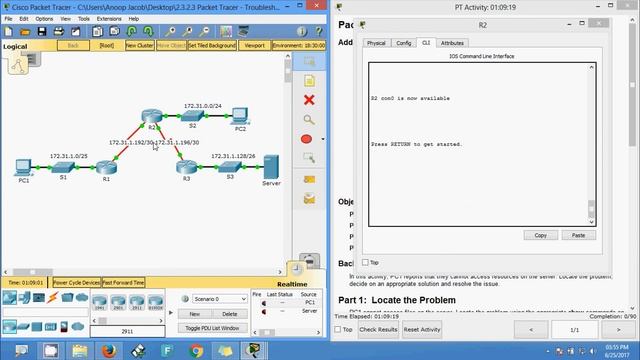Click the Set Tiled Background button
The image size is (640, 360).
[212, 45]
